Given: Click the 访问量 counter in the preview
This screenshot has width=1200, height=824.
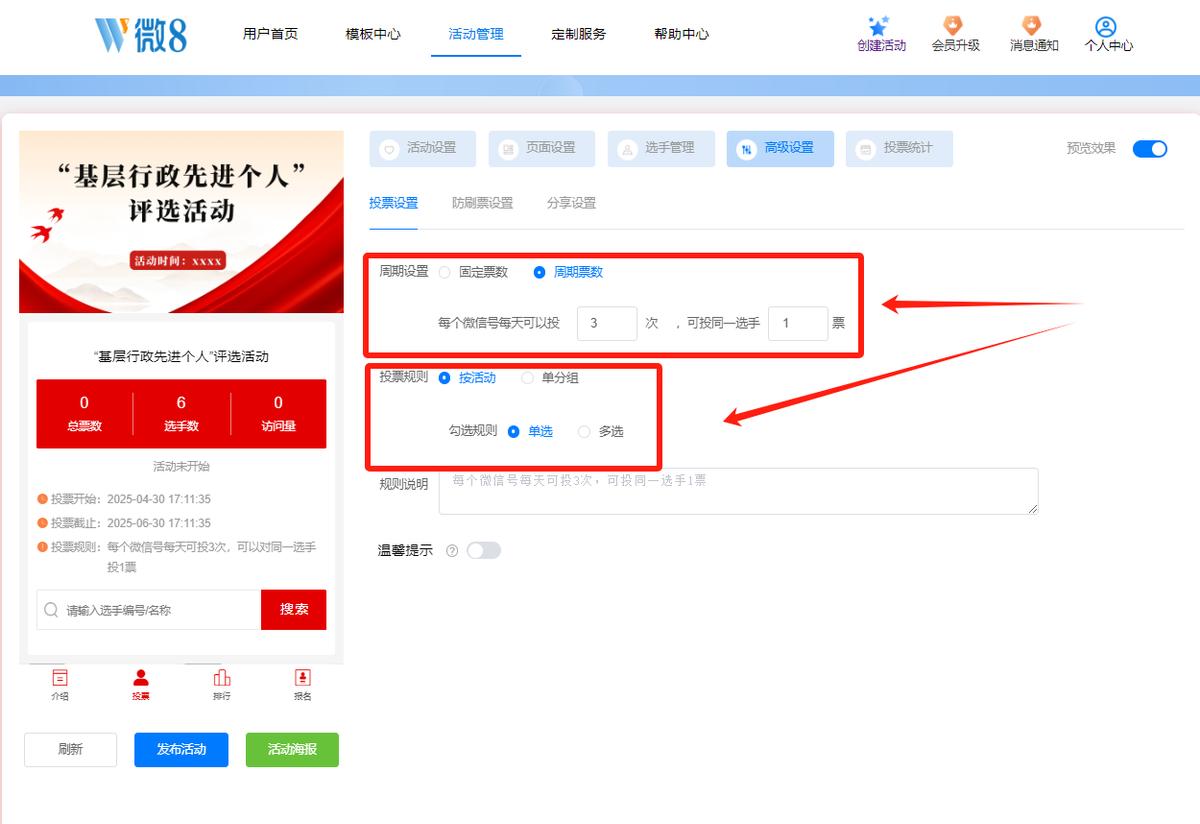Looking at the screenshot, I should (278, 414).
